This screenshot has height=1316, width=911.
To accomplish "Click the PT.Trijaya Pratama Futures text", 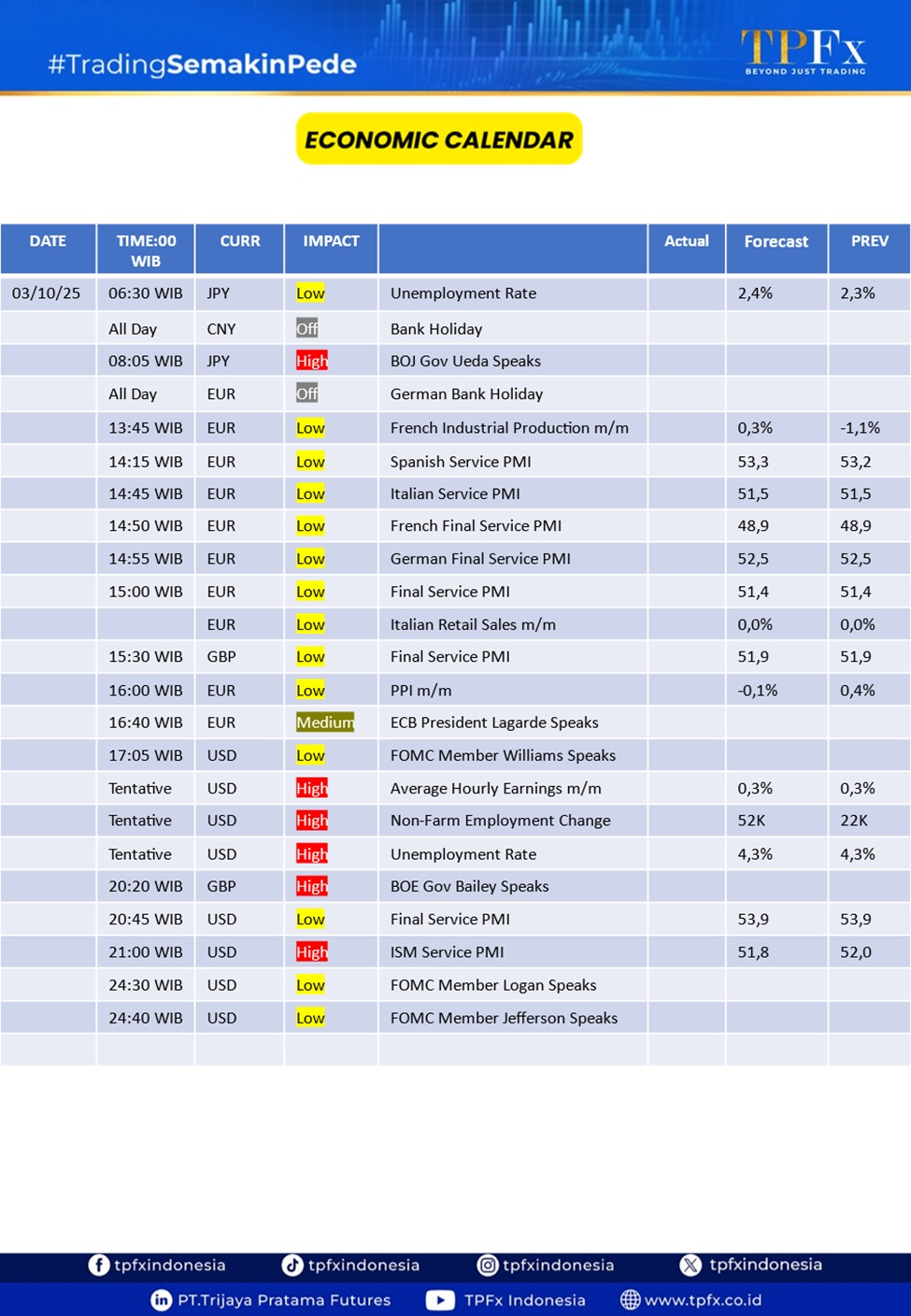I will (x=284, y=1300).
